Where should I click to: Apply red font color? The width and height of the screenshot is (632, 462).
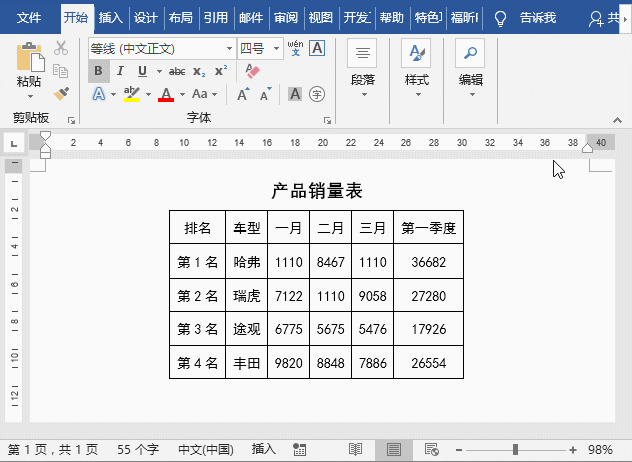[166, 94]
